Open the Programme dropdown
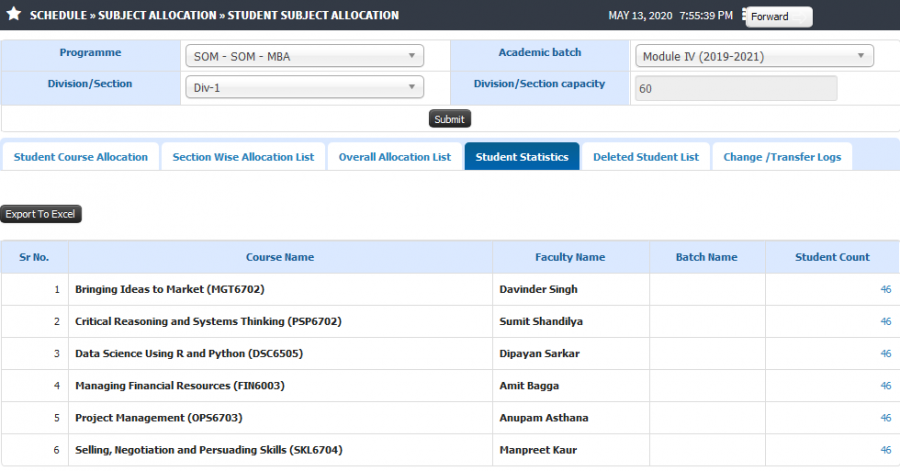900x471 pixels. [x=304, y=56]
